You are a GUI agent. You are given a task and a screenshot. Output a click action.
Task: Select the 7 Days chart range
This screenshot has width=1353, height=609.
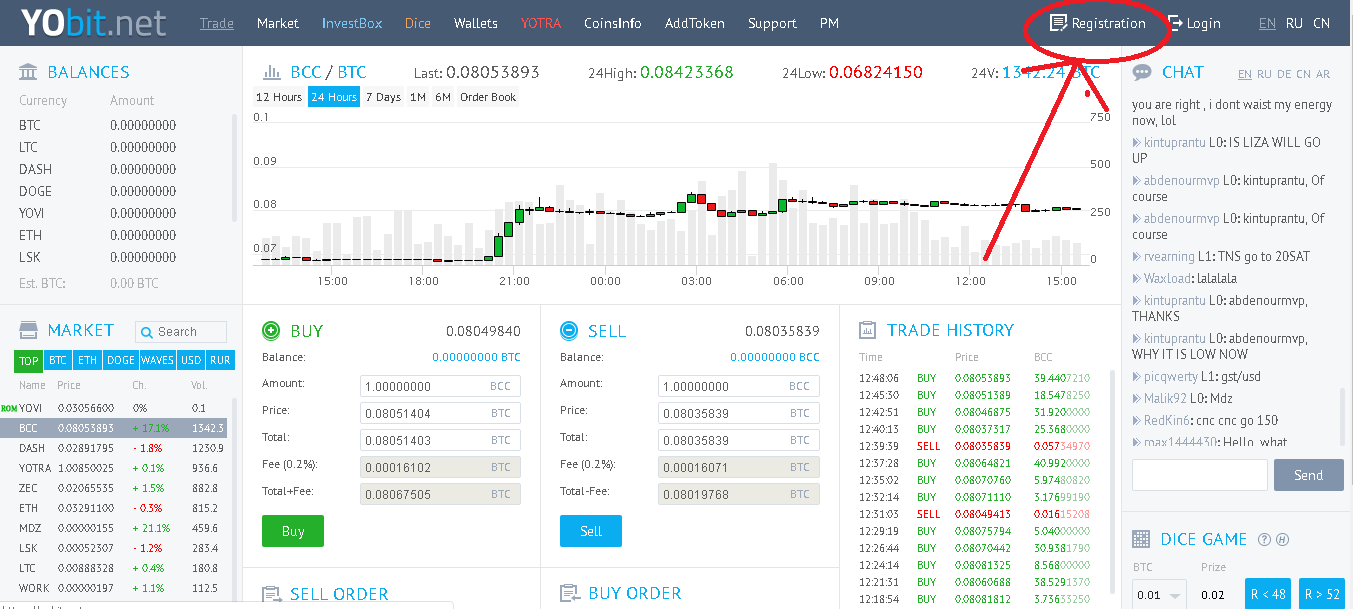coord(383,97)
